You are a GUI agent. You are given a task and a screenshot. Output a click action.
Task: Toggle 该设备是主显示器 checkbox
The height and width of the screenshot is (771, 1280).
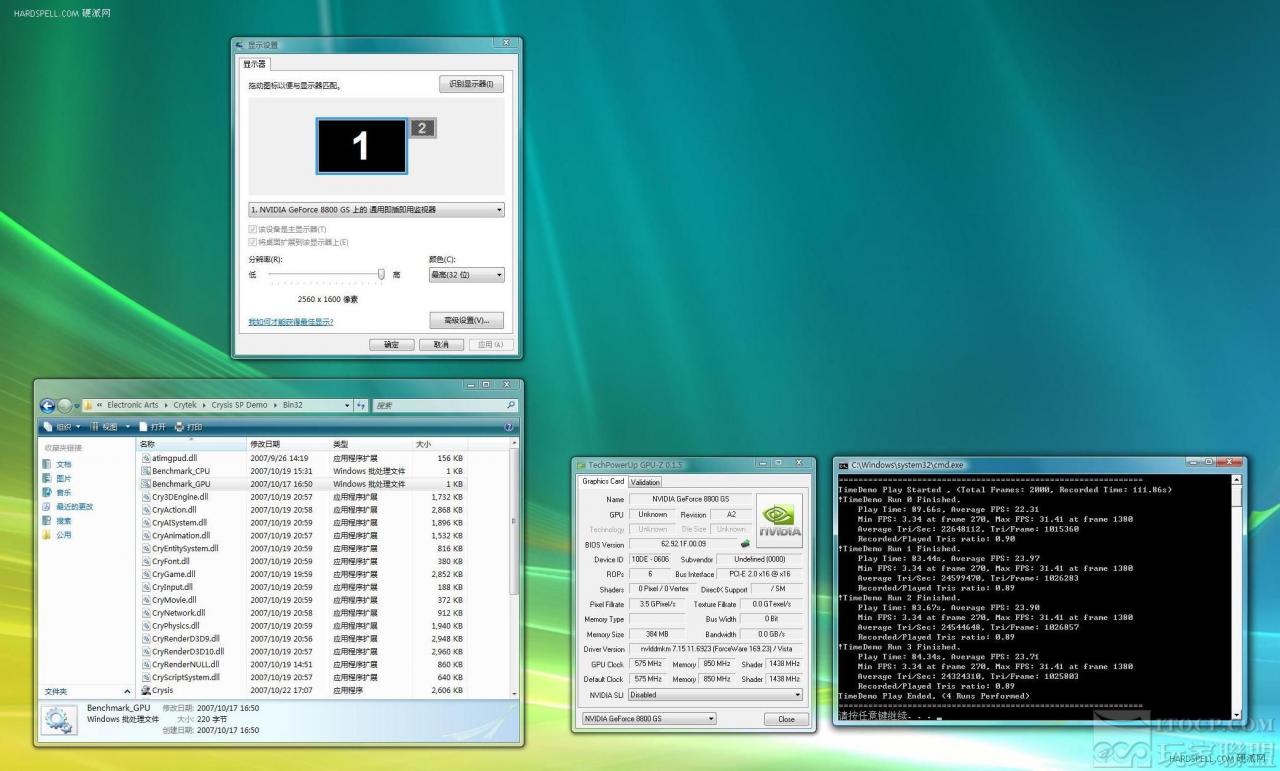(x=252, y=229)
